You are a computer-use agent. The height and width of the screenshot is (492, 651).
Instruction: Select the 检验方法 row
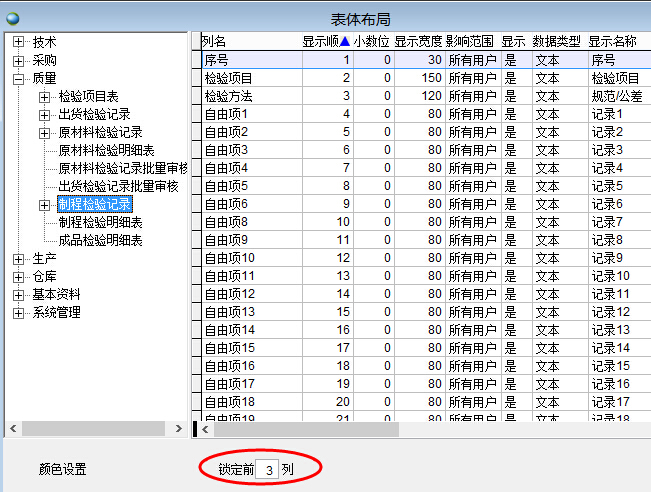pyautogui.click(x=229, y=96)
